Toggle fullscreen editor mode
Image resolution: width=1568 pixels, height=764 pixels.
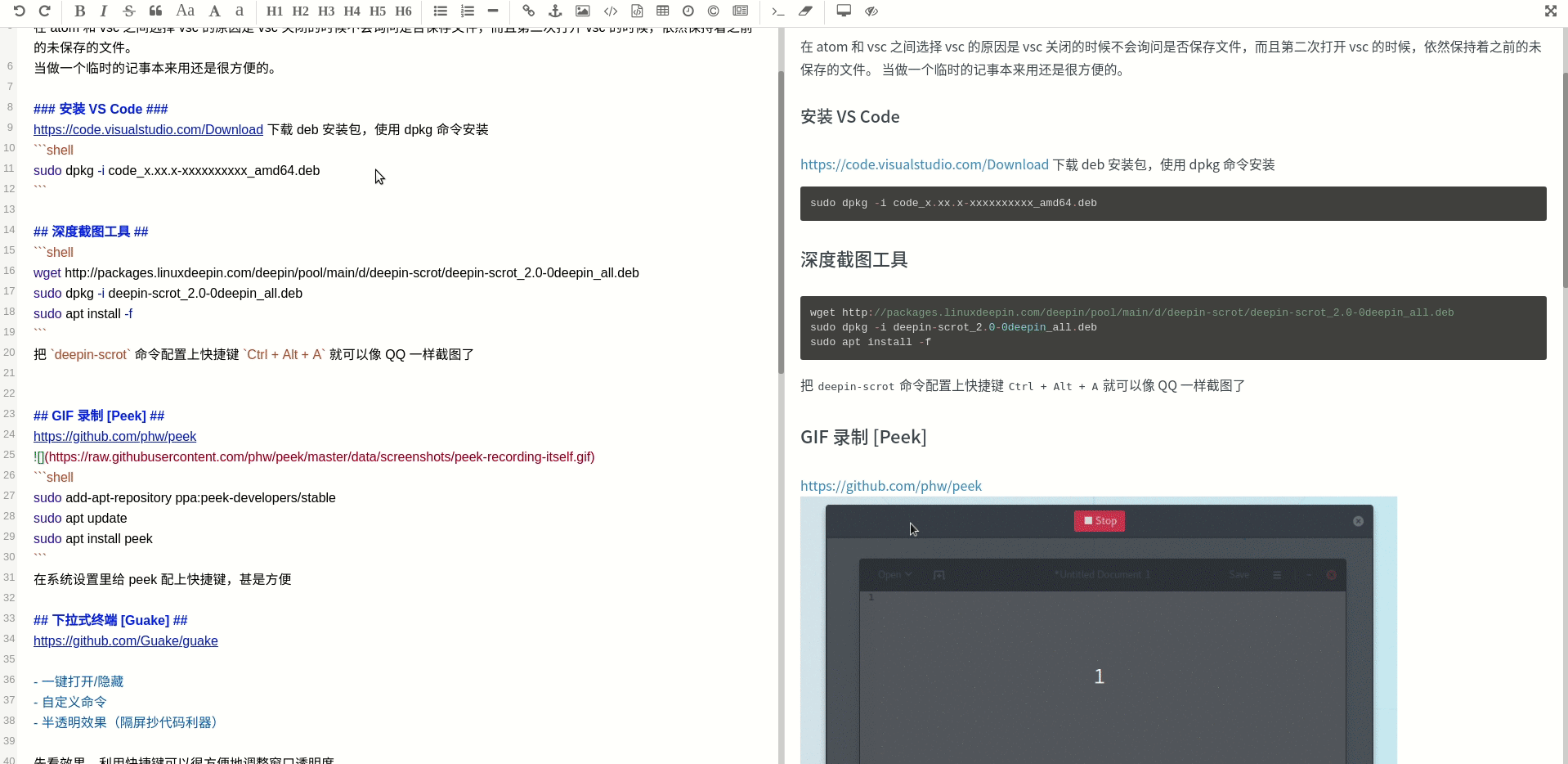[1550, 11]
